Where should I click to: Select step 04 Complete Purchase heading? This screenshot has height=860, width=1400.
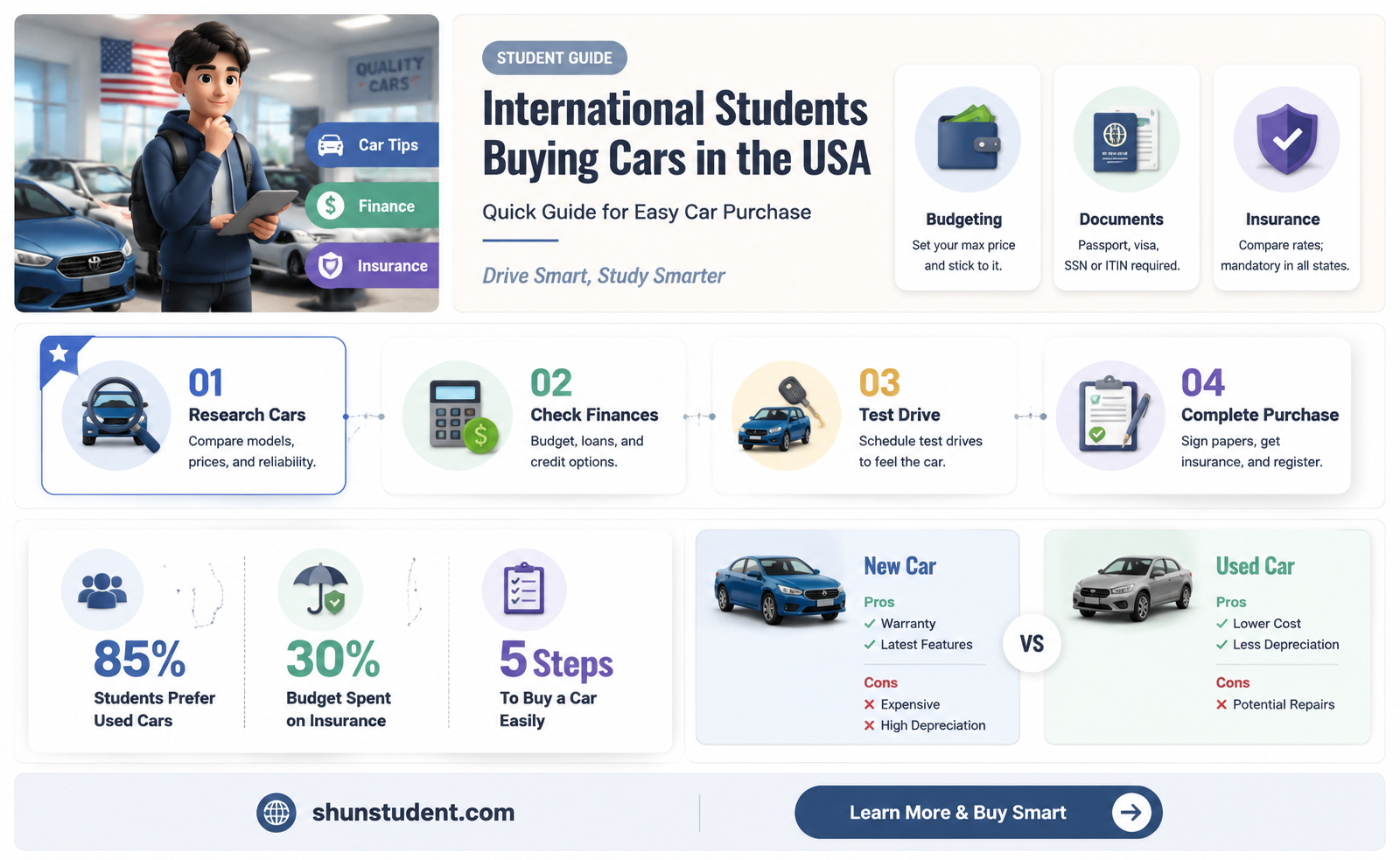point(1260,415)
